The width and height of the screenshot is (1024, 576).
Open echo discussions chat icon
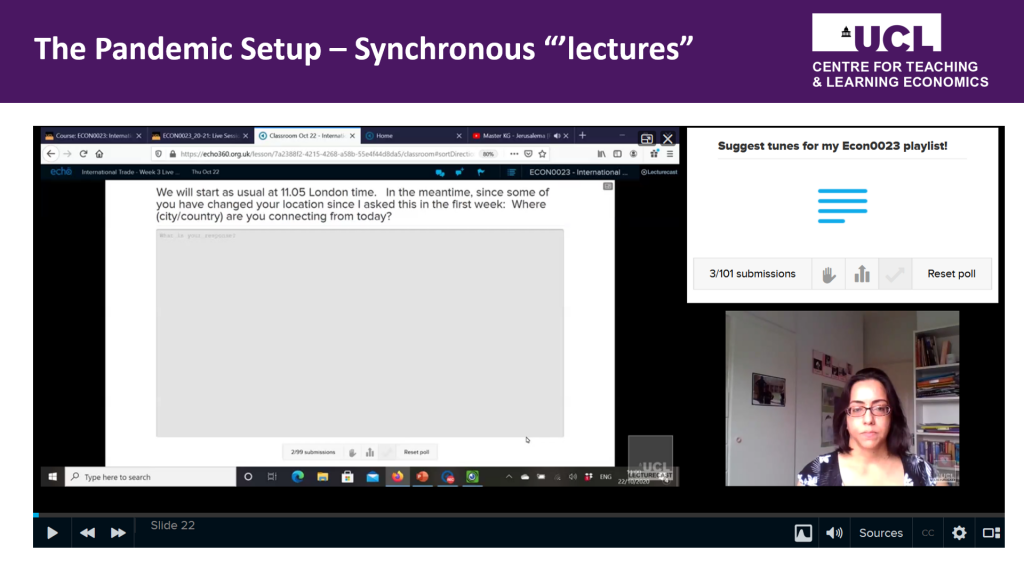click(x=440, y=172)
